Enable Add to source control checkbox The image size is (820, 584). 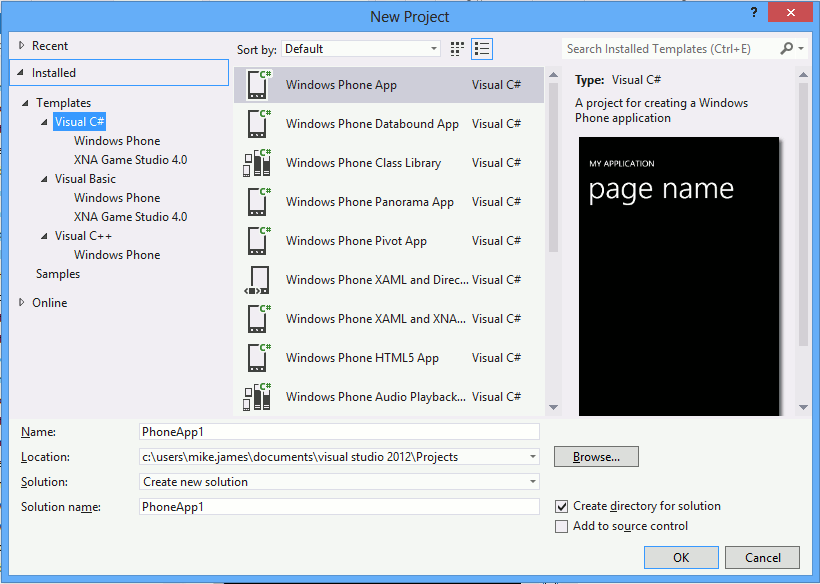(561, 526)
